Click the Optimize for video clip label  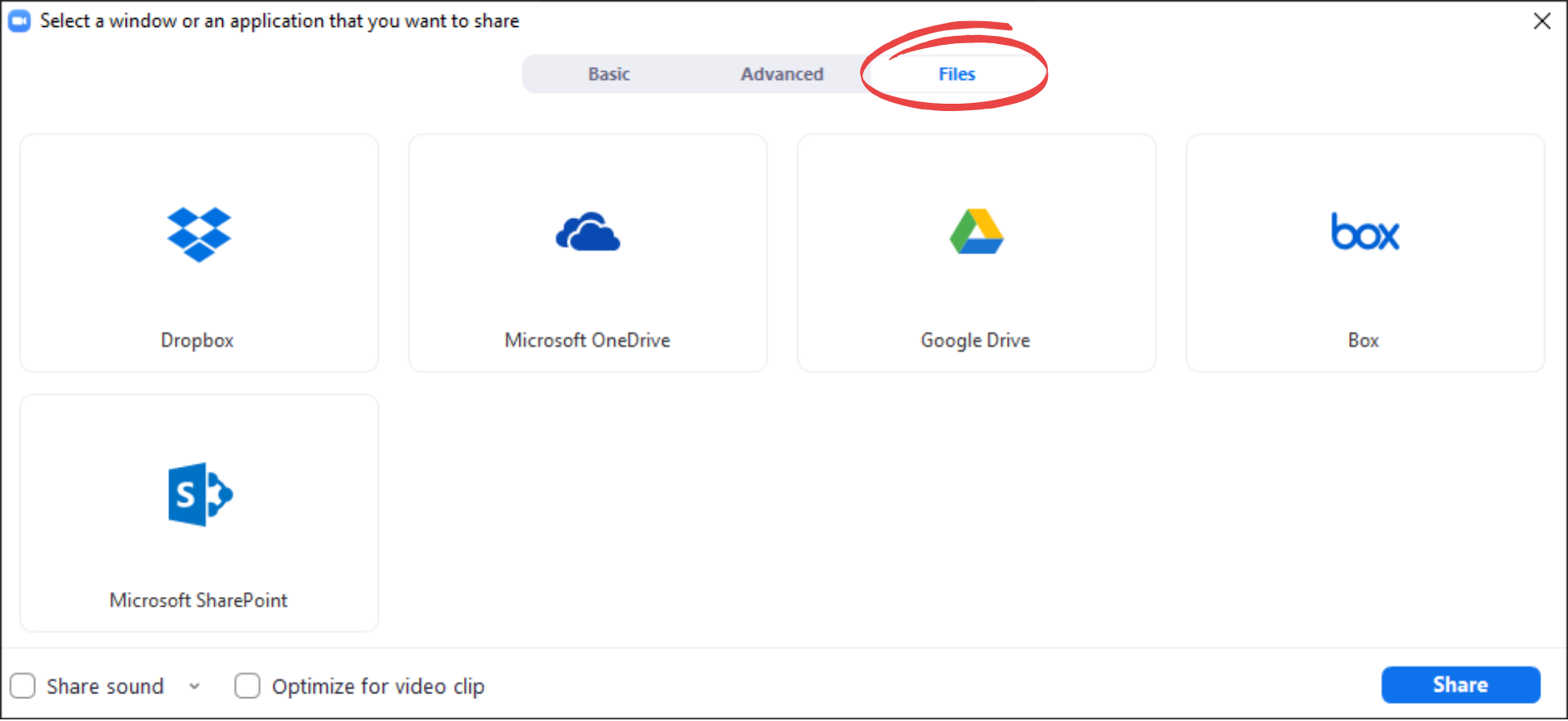pos(379,687)
